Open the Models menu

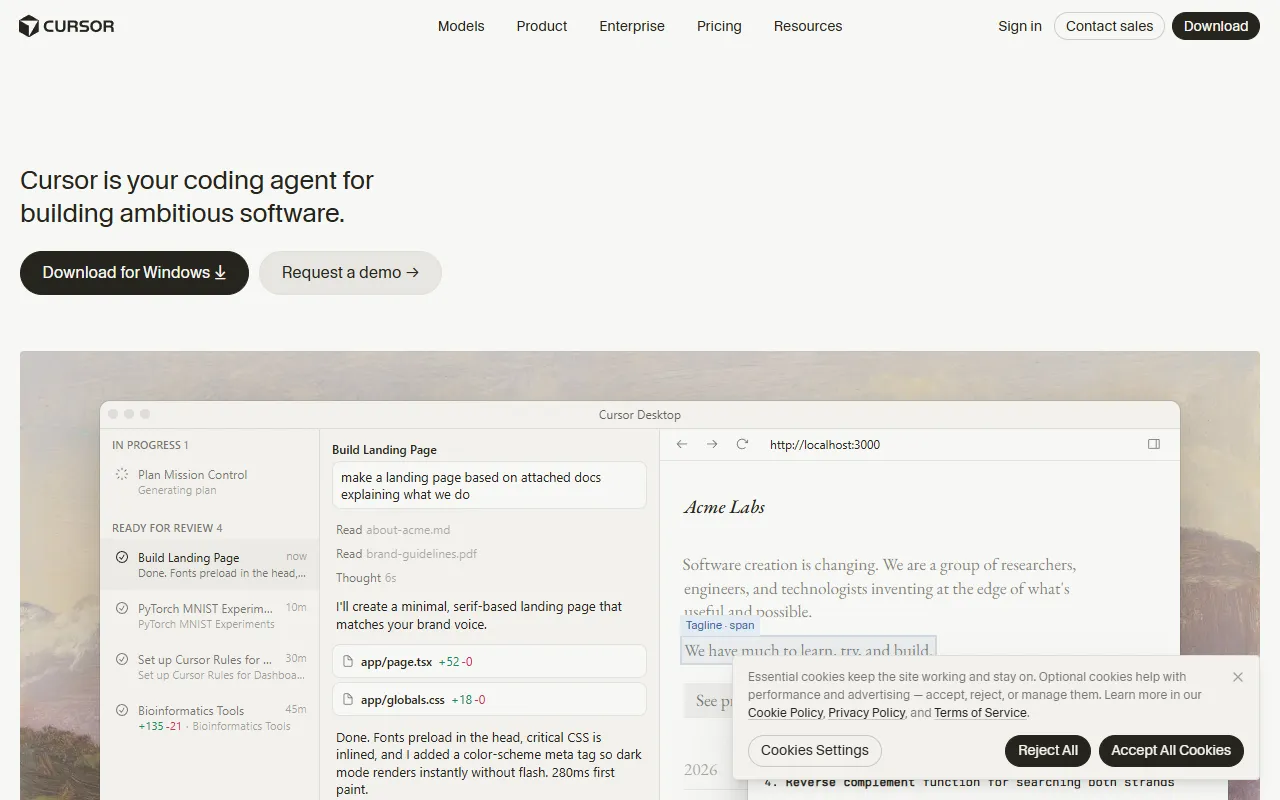coord(461,26)
